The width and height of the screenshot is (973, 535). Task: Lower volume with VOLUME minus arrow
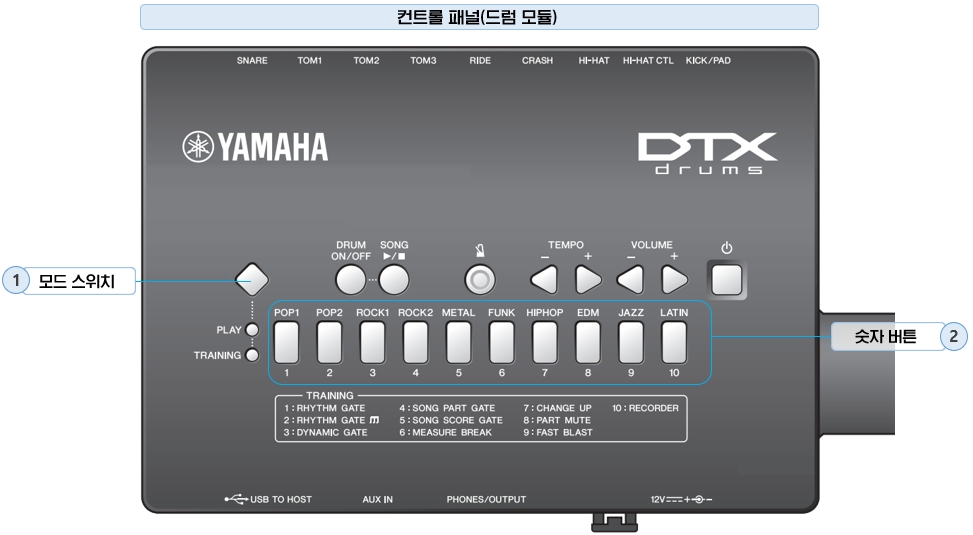pos(630,280)
